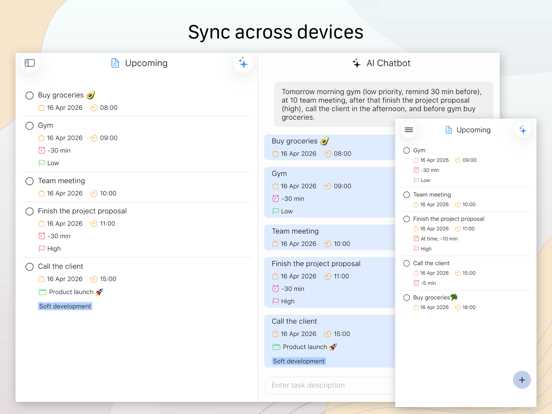The image size is (552, 414).
Task: Click 09:00 time in Gym chatbot card
Action: point(342,186)
